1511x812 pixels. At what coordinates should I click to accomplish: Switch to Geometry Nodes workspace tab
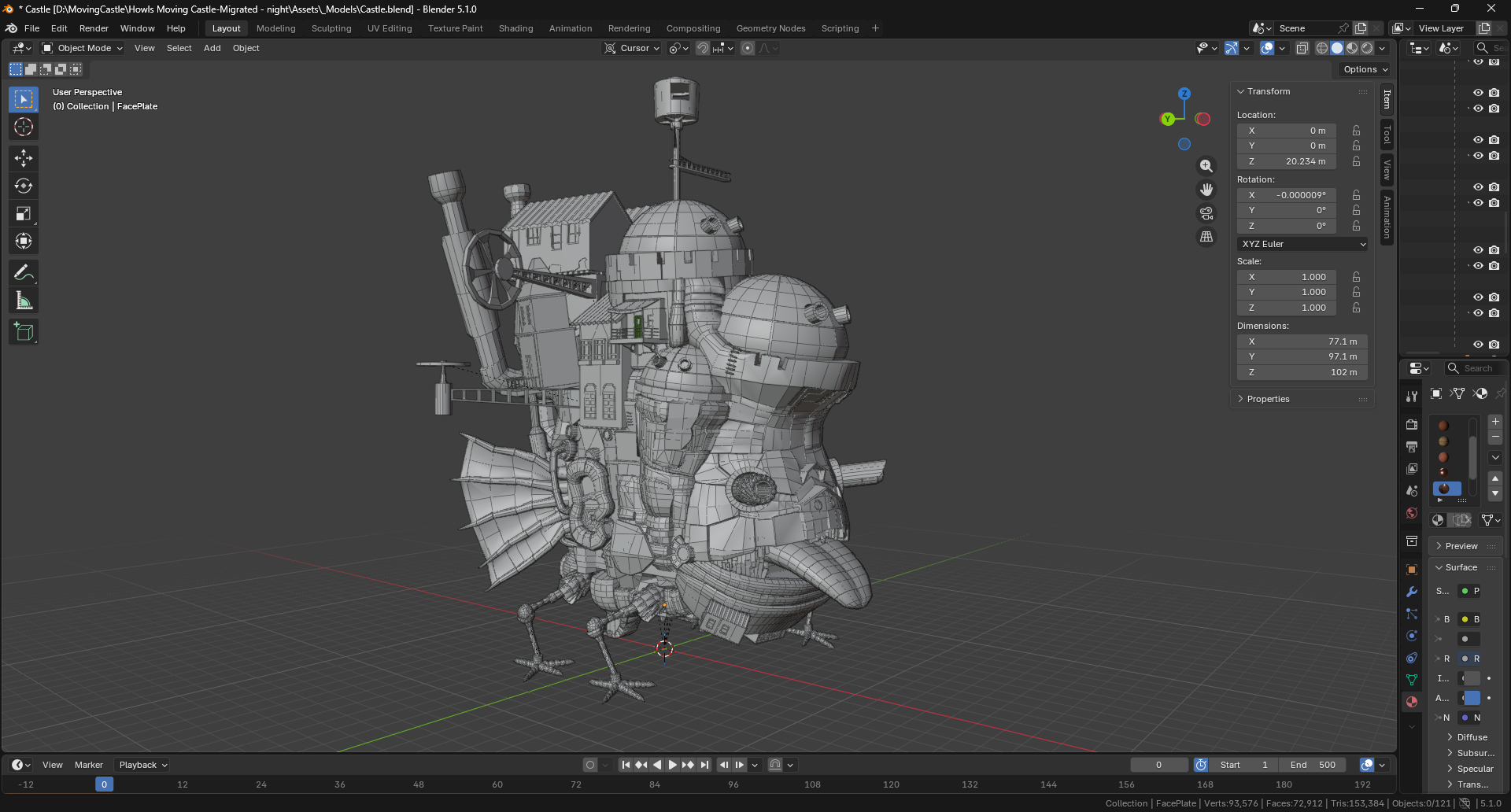pos(770,28)
